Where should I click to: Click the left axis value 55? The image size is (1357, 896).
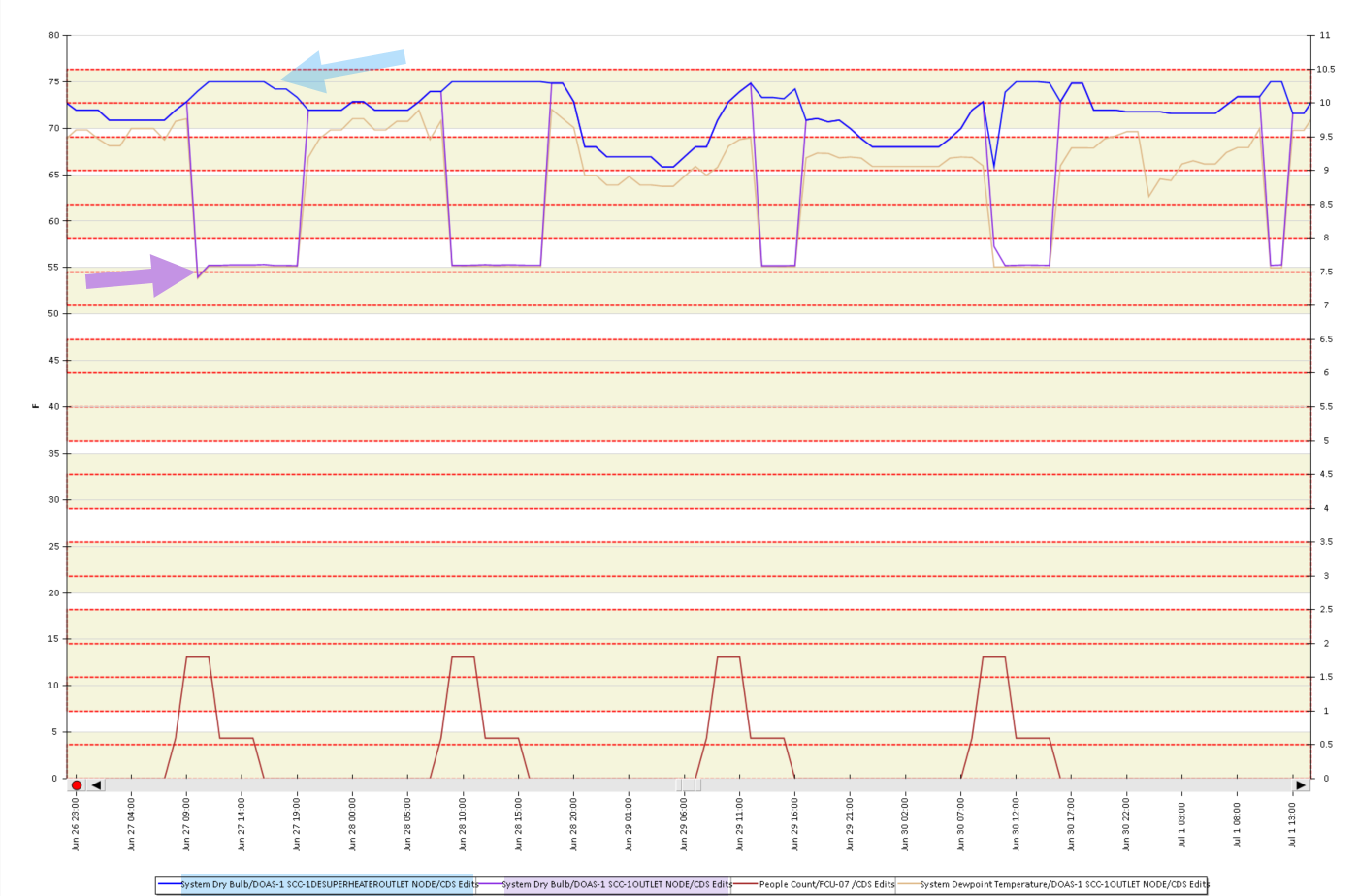[53, 268]
